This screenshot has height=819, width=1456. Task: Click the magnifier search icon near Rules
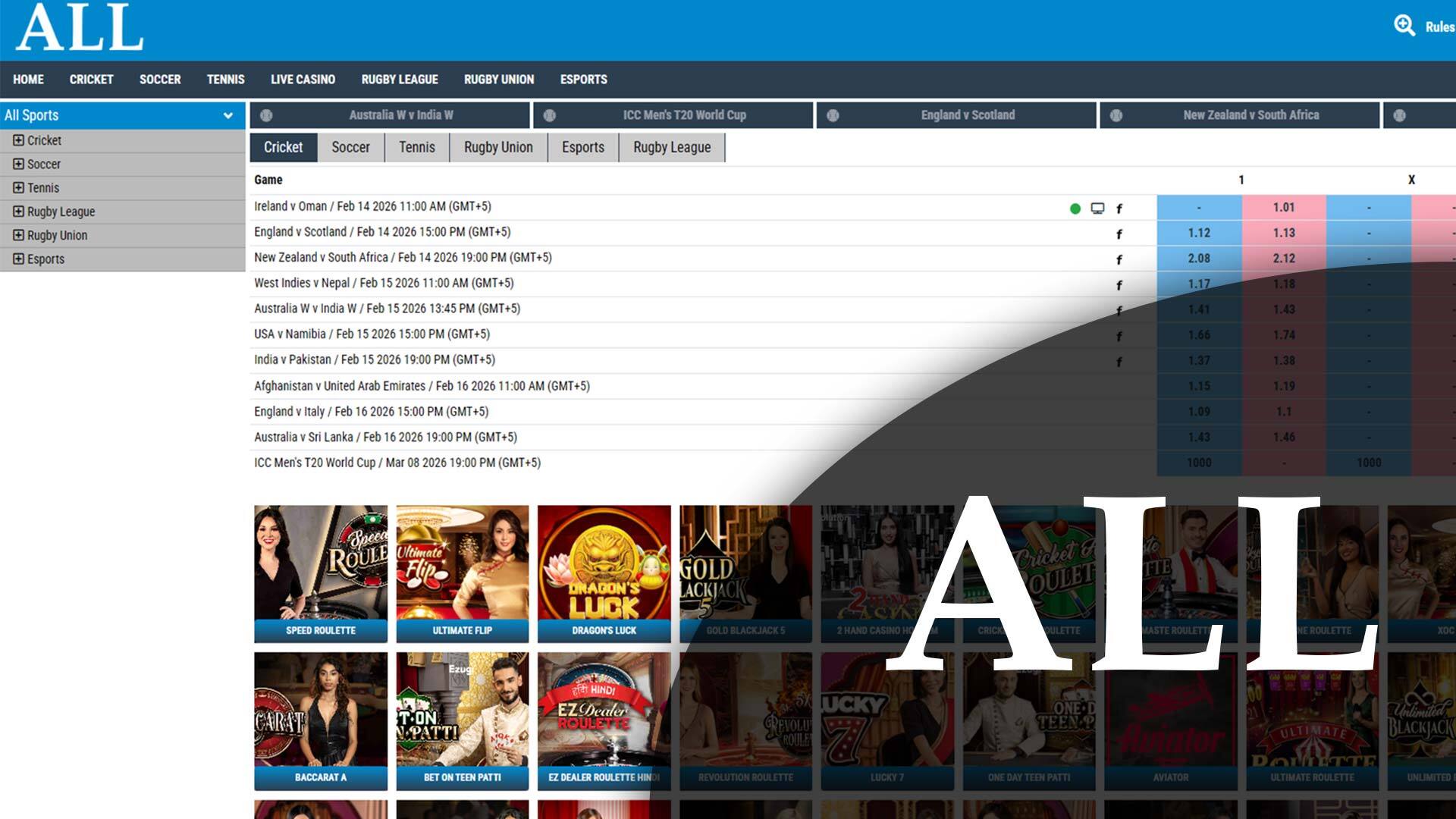(x=1404, y=26)
